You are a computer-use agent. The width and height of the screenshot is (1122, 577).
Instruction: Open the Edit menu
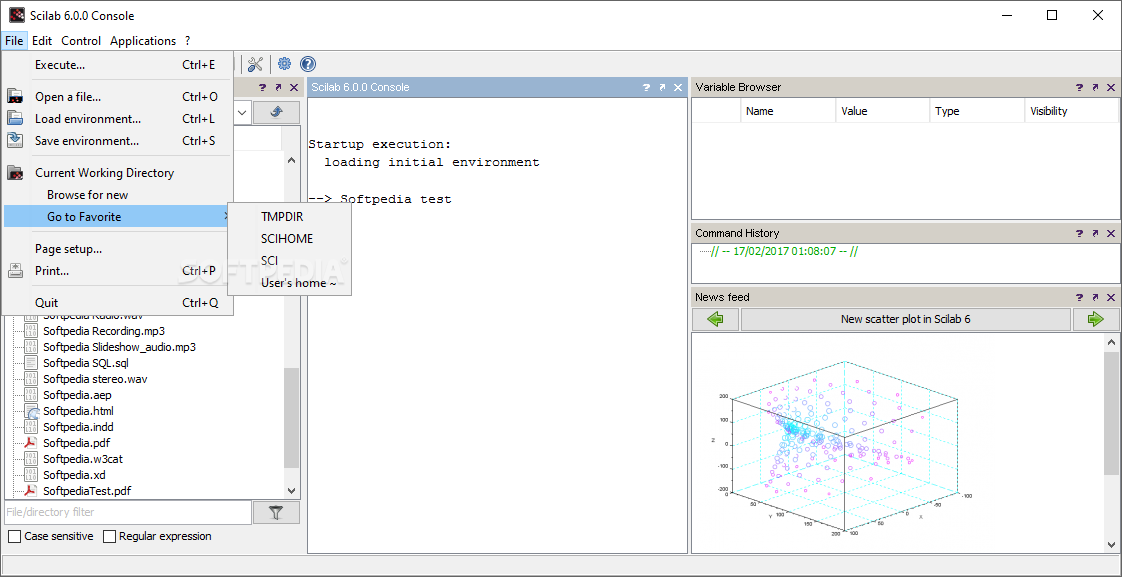click(42, 41)
